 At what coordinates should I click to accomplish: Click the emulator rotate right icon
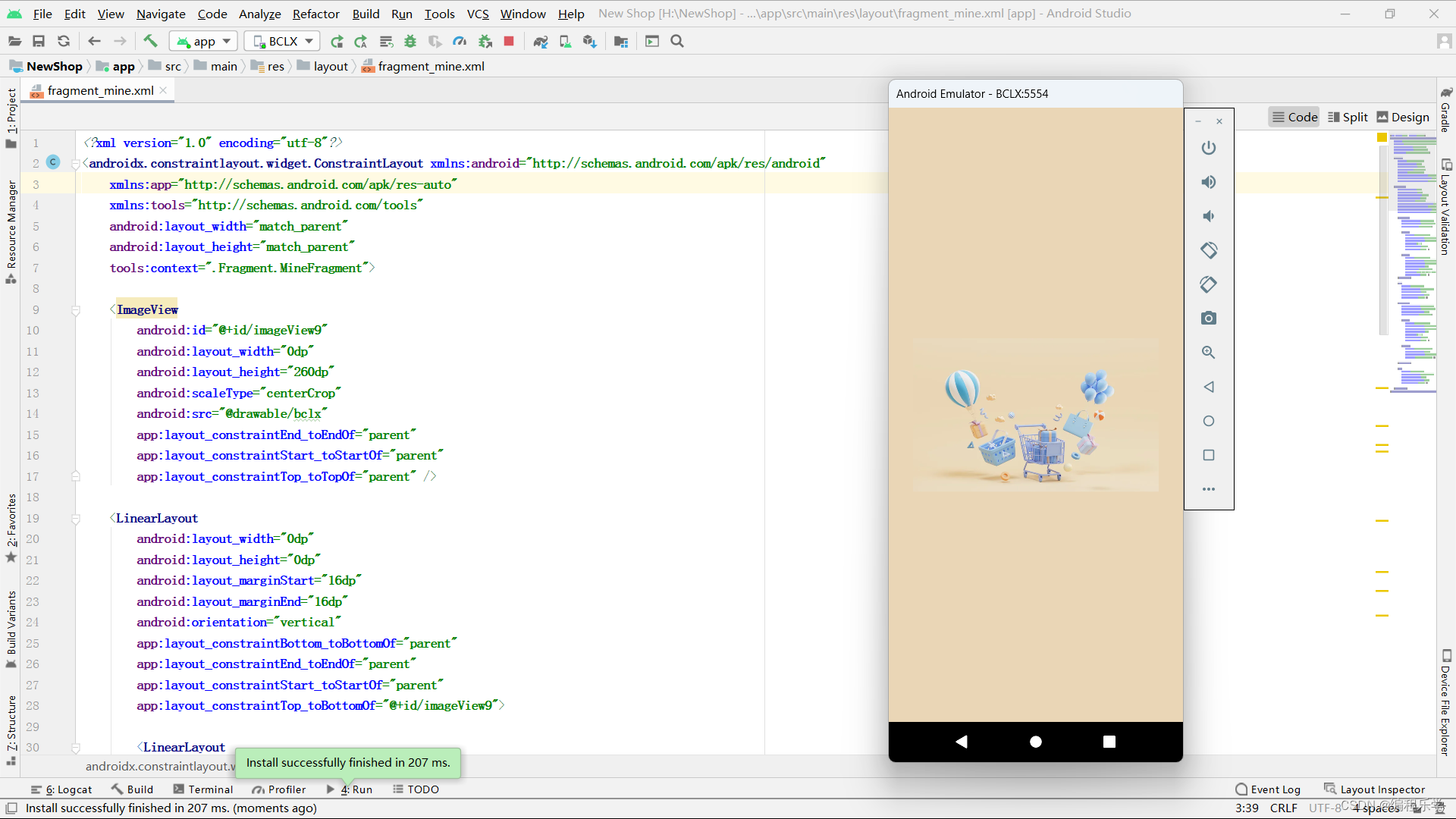(1209, 284)
